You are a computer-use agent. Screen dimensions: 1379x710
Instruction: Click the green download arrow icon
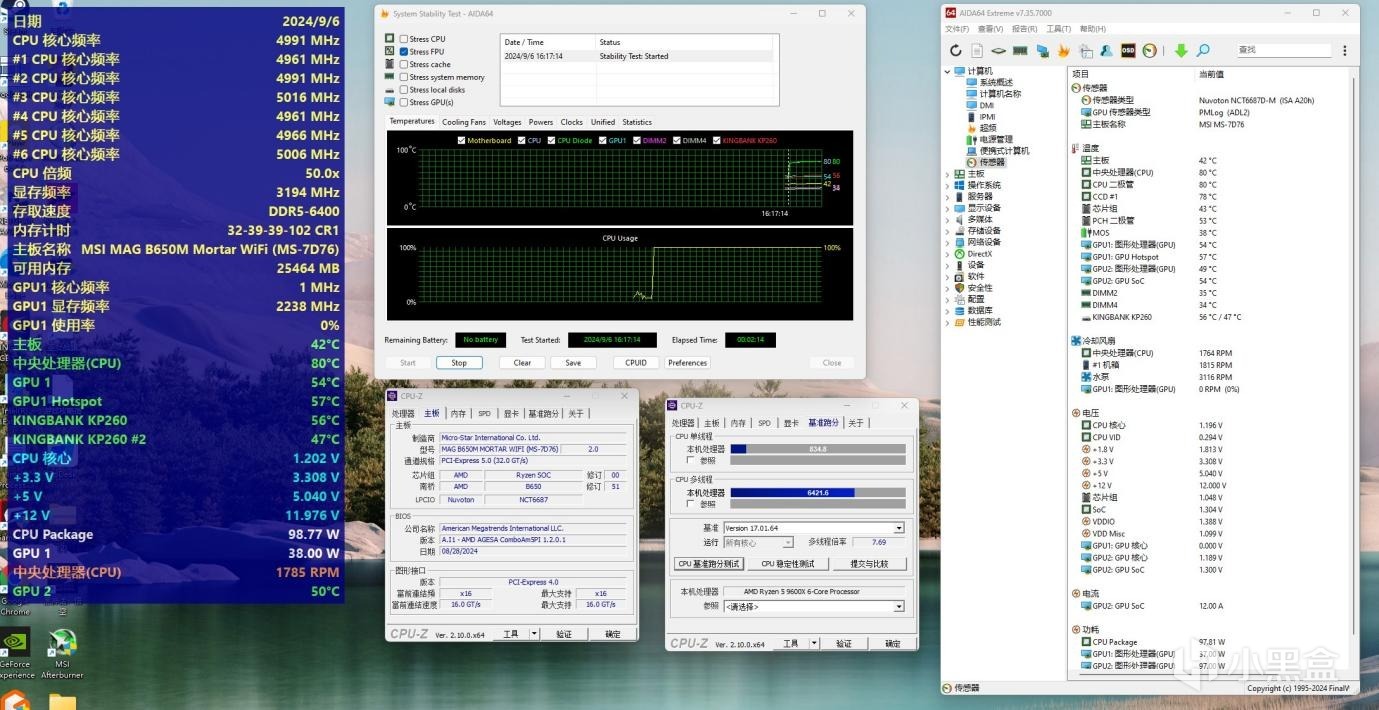point(1181,50)
